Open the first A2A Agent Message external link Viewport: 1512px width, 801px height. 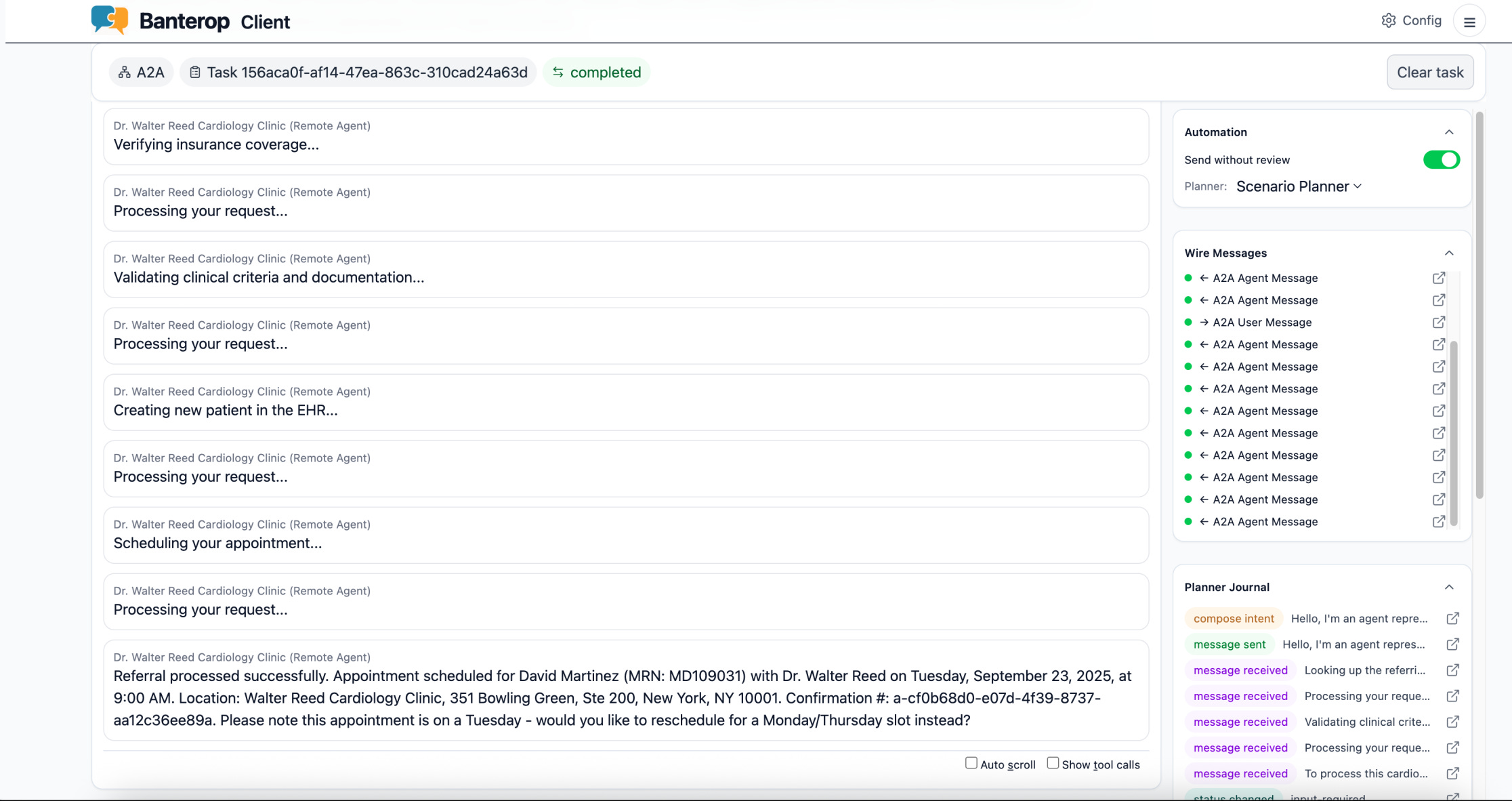[1439, 278]
